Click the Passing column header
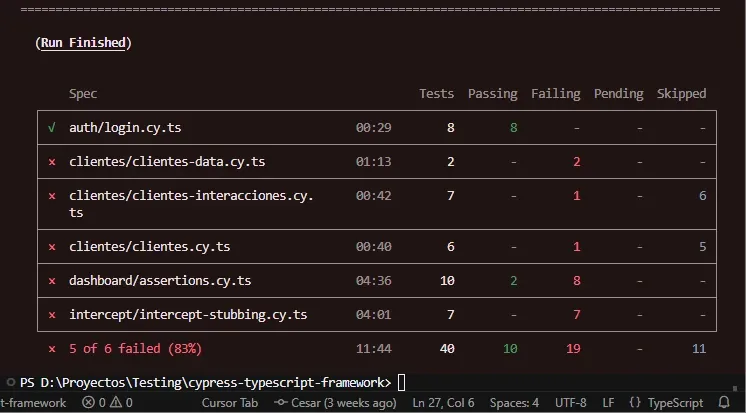Screen dimensions: 746x413 492,94
